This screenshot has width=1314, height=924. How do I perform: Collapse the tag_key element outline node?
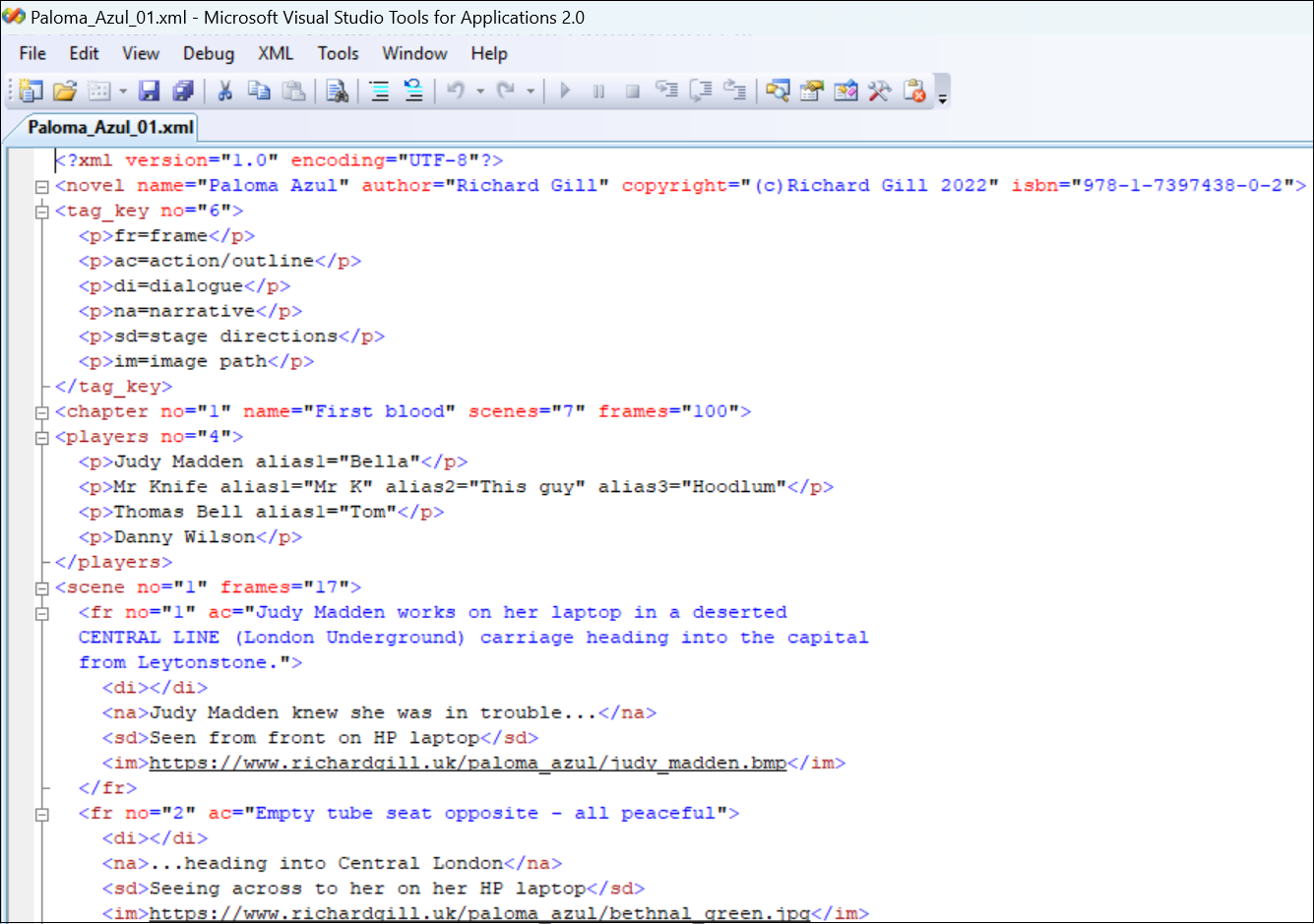coord(41,211)
